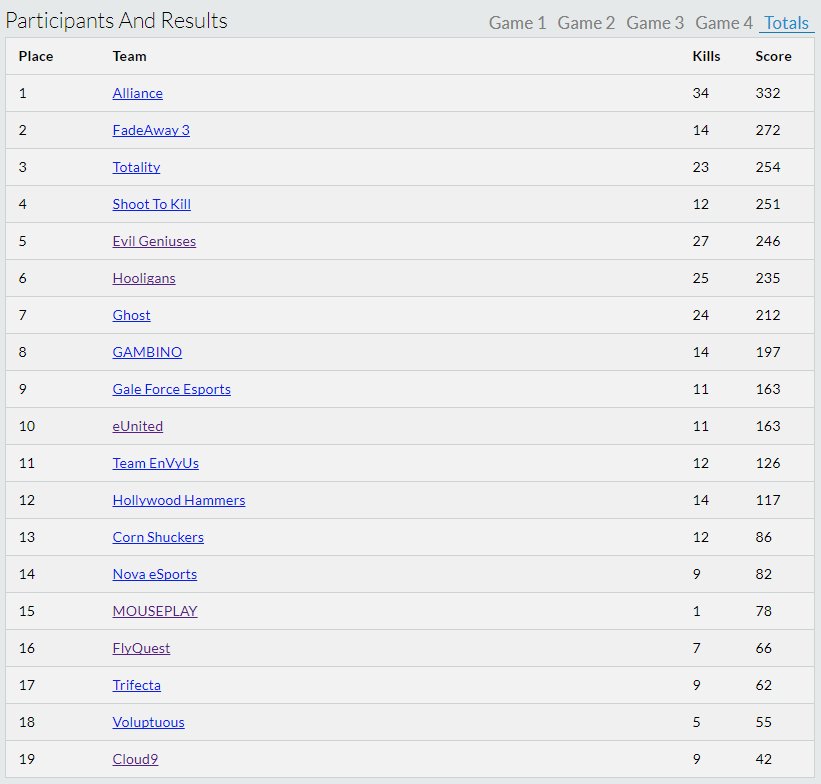
Task: Click the Kills column header
Action: pos(706,56)
